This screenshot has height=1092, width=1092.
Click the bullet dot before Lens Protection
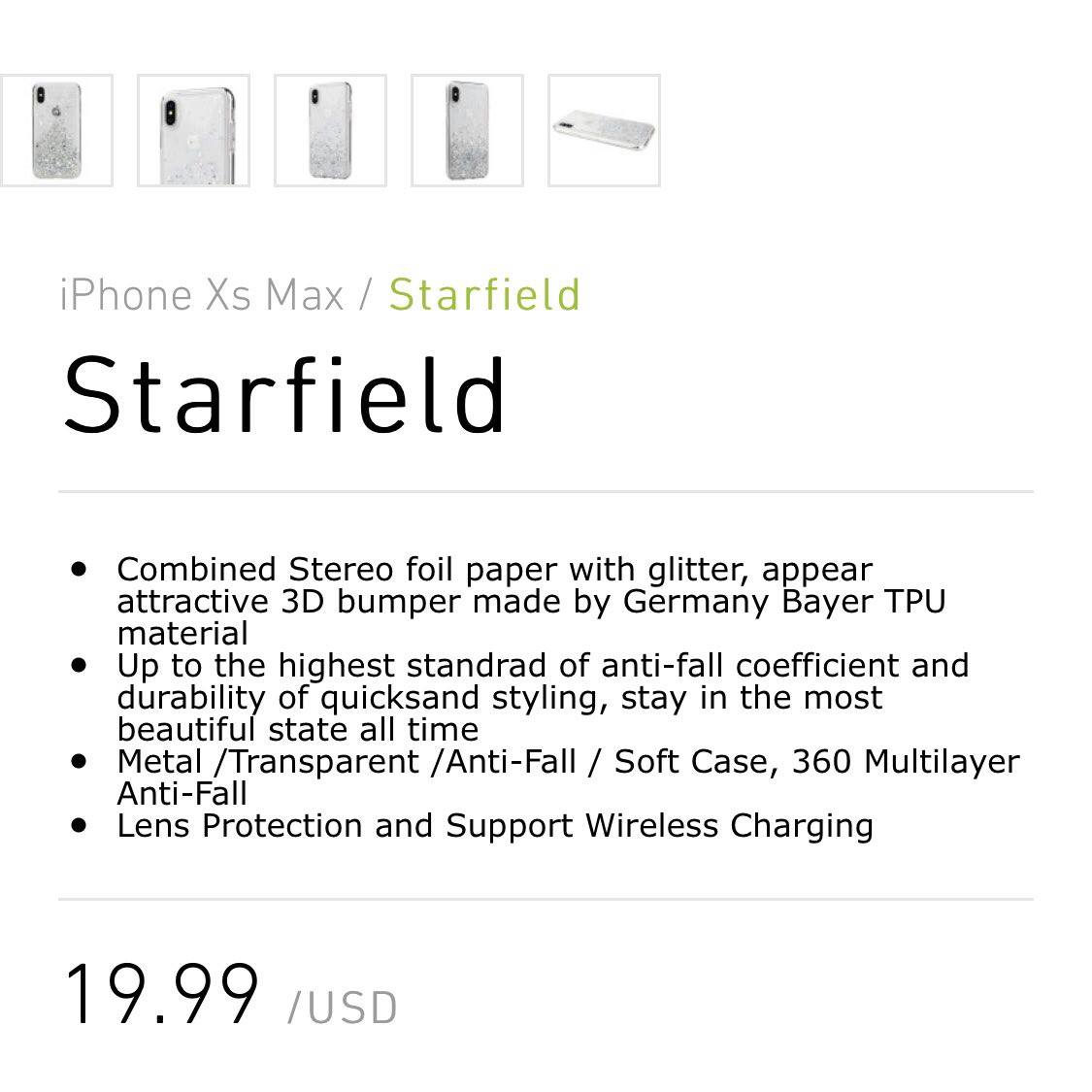click(x=80, y=825)
